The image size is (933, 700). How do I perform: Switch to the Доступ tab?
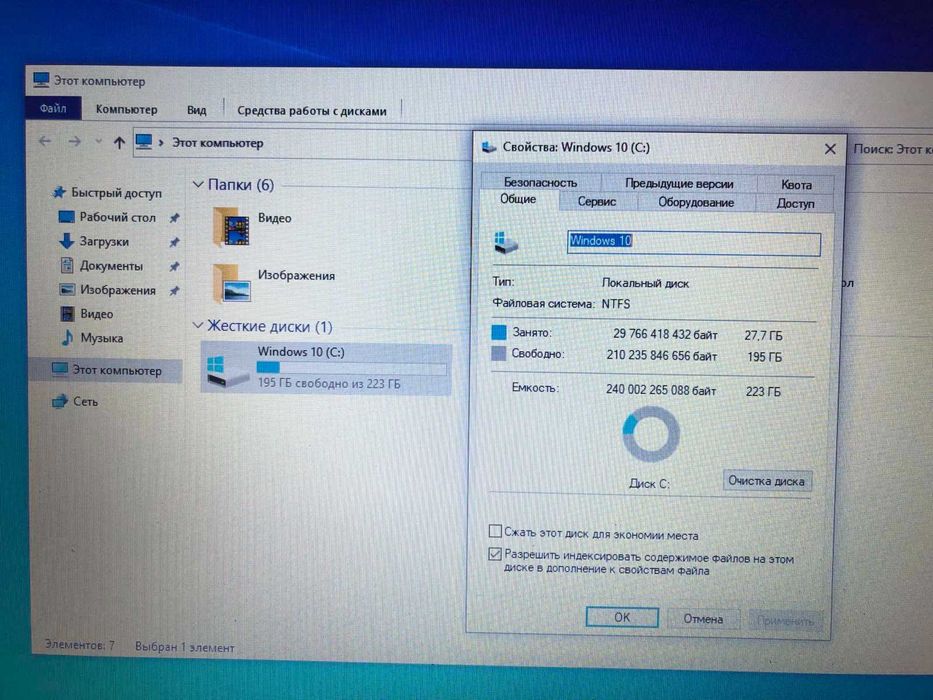tap(795, 204)
